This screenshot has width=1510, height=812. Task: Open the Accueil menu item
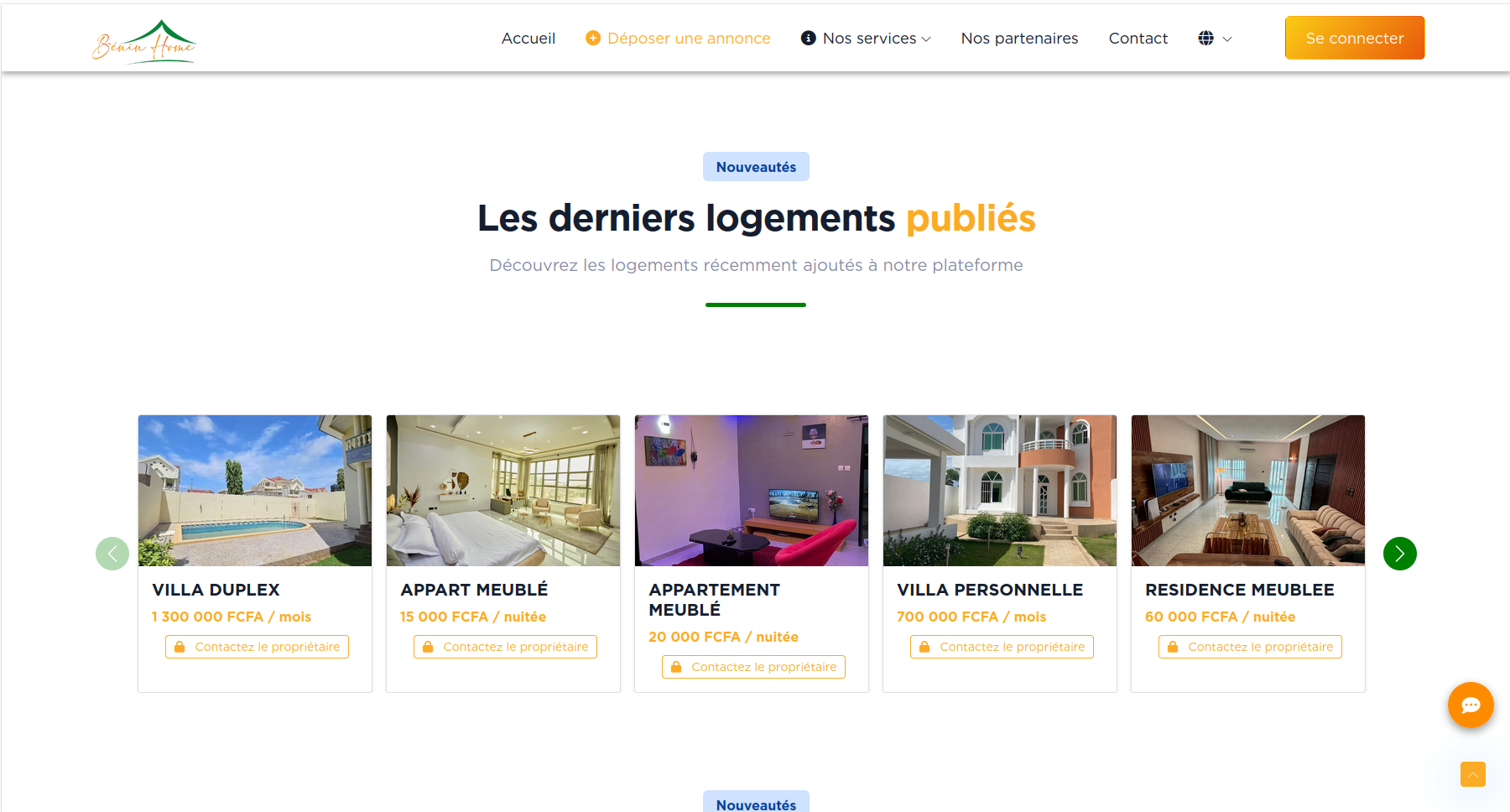[528, 39]
